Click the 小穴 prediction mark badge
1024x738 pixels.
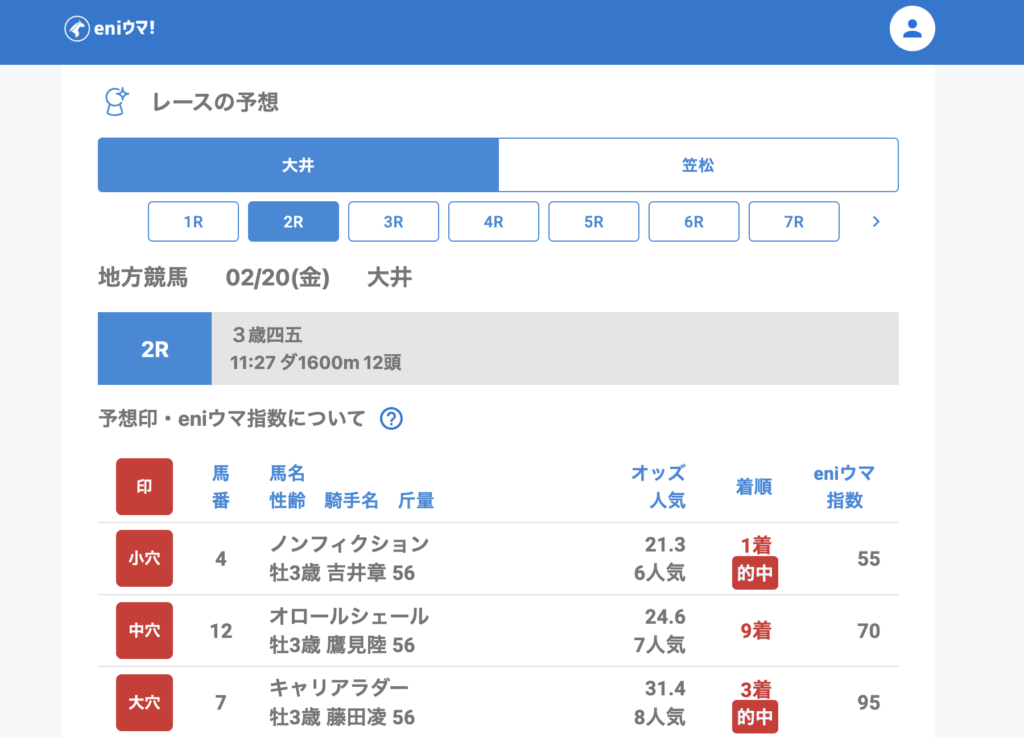pyautogui.click(x=144, y=559)
